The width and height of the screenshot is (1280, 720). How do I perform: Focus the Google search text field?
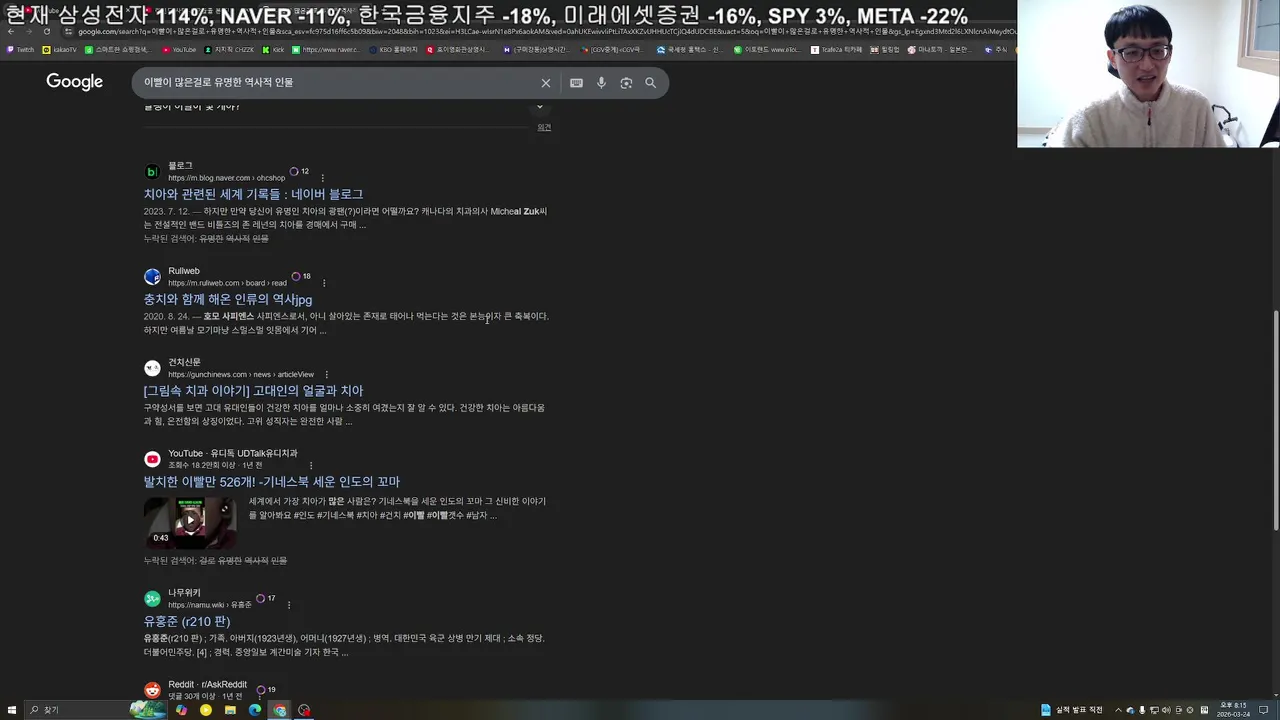(335, 83)
